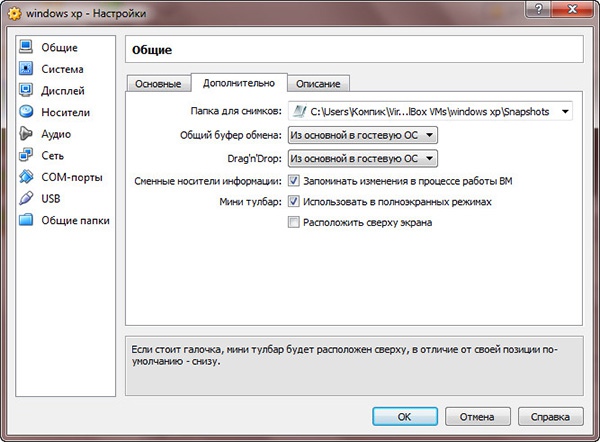Click the Общие section icon in sidebar

25,47
